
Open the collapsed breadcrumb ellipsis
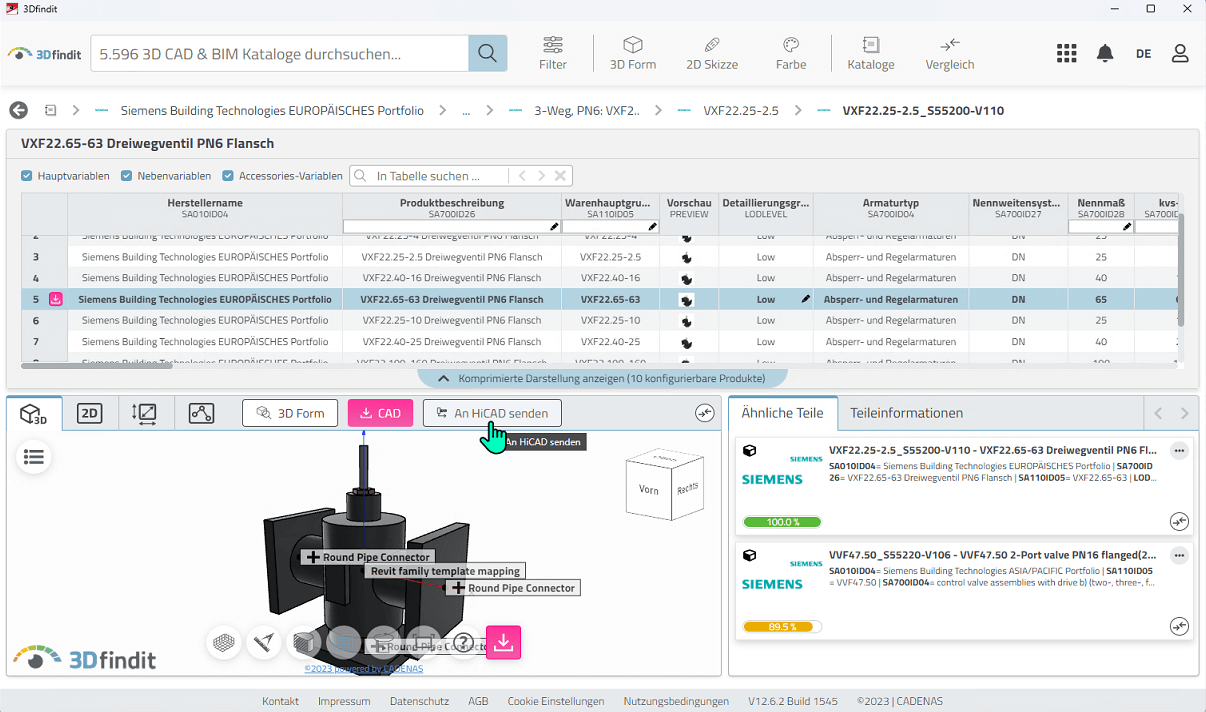tap(466, 111)
